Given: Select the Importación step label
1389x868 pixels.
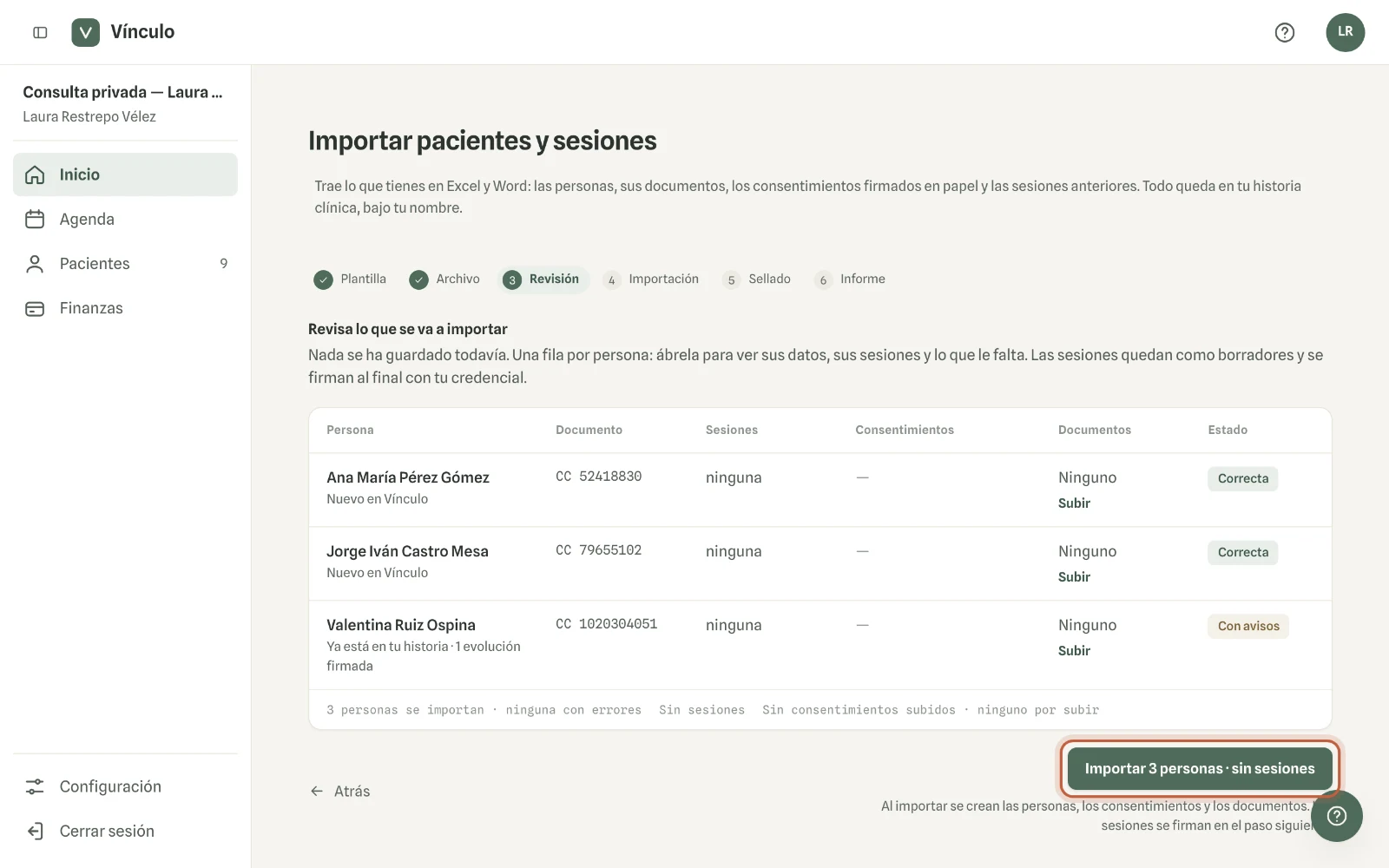Looking at the screenshot, I should pyautogui.click(x=663, y=279).
